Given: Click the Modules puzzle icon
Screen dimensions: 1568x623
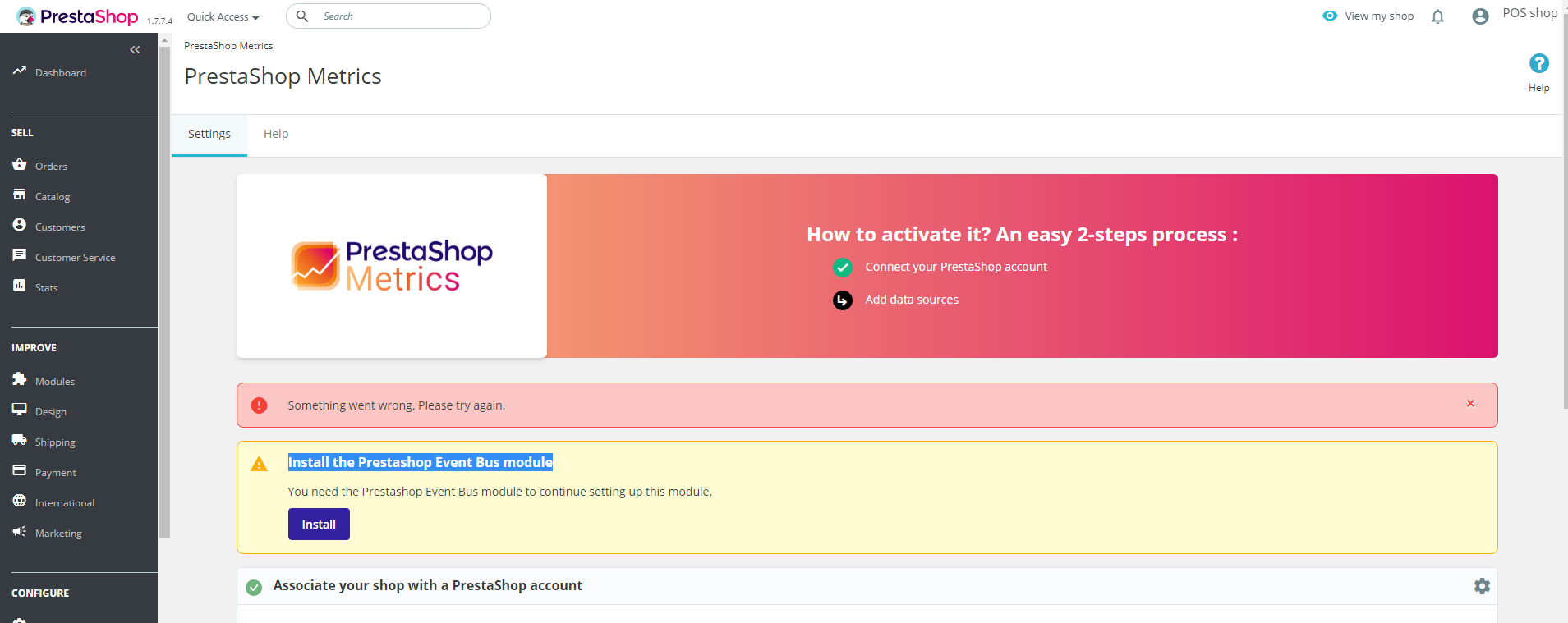Looking at the screenshot, I should pyautogui.click(x=20, y=379).
